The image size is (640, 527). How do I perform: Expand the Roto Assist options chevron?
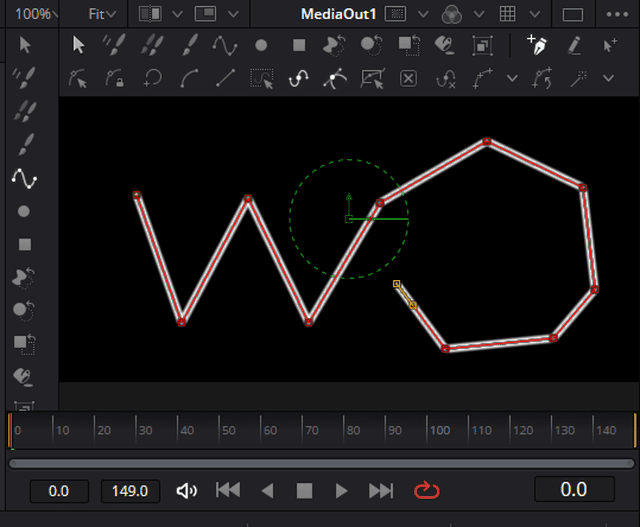tap(608, 78)
